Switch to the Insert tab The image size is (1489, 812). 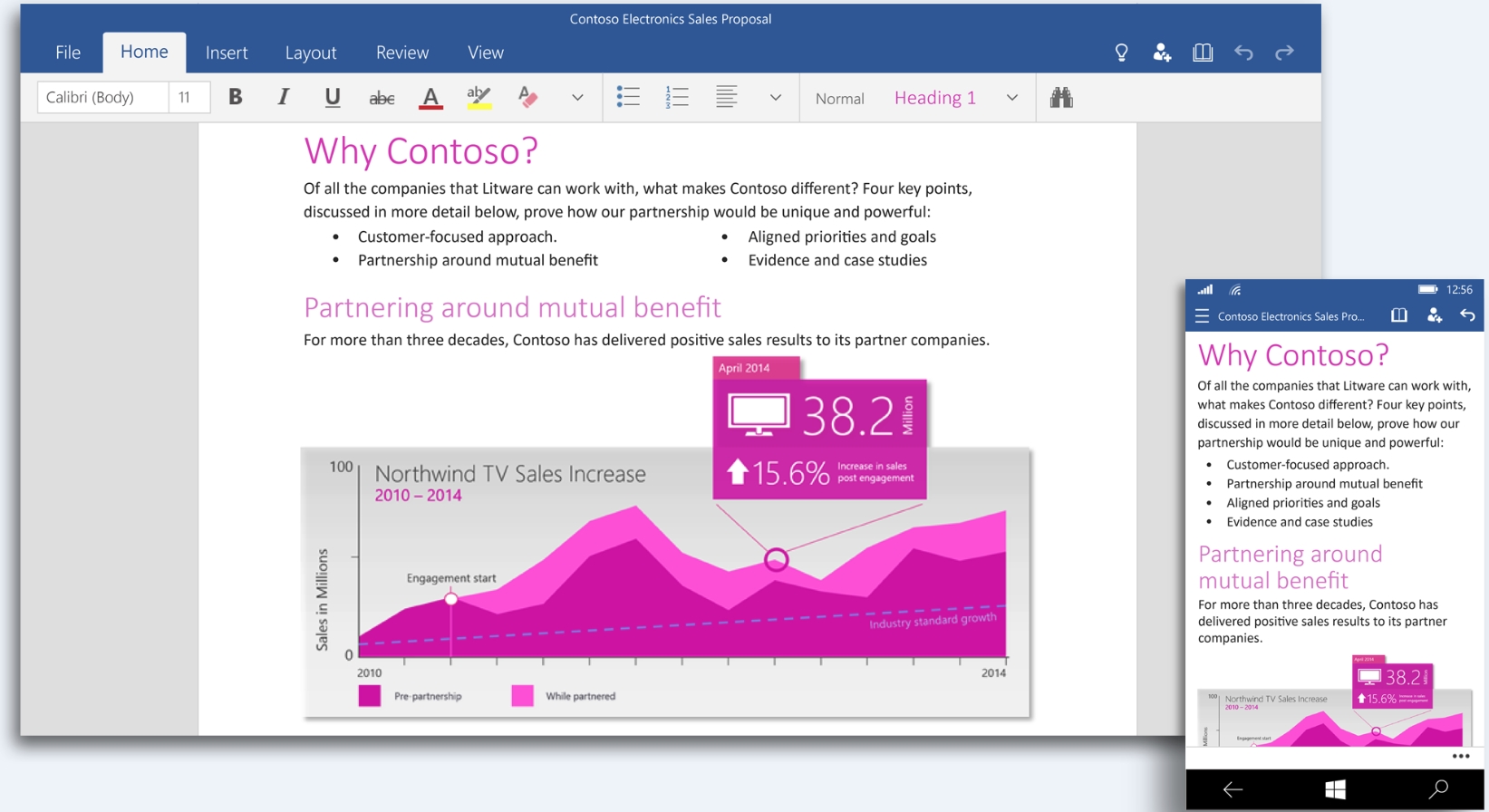click(227, 53)
